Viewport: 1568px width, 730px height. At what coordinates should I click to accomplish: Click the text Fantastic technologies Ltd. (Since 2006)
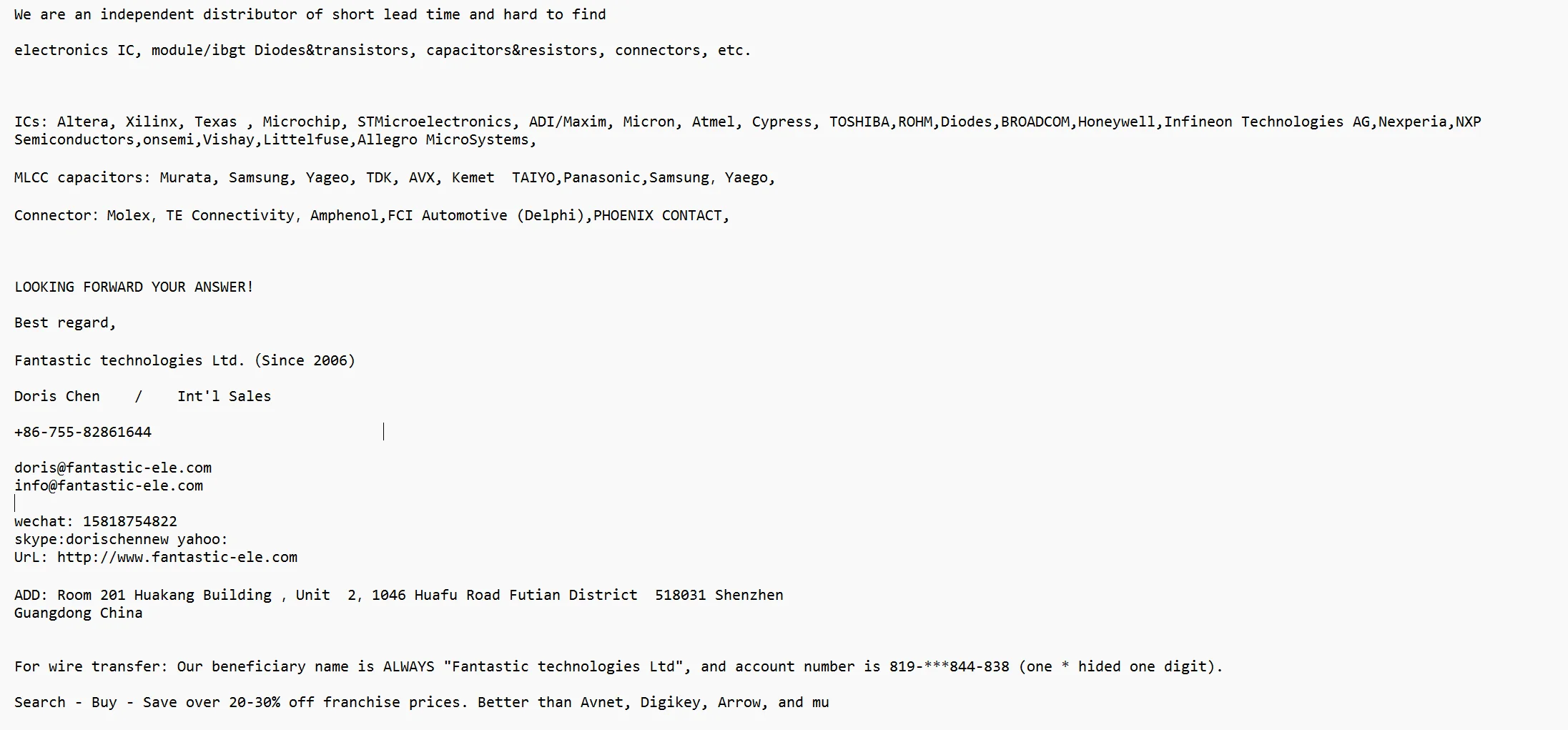(184, 360)
